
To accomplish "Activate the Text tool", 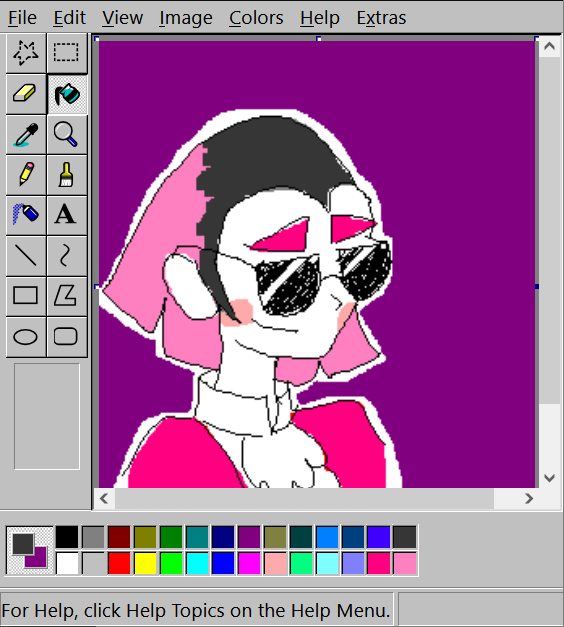I will click(x=66, y=215).
